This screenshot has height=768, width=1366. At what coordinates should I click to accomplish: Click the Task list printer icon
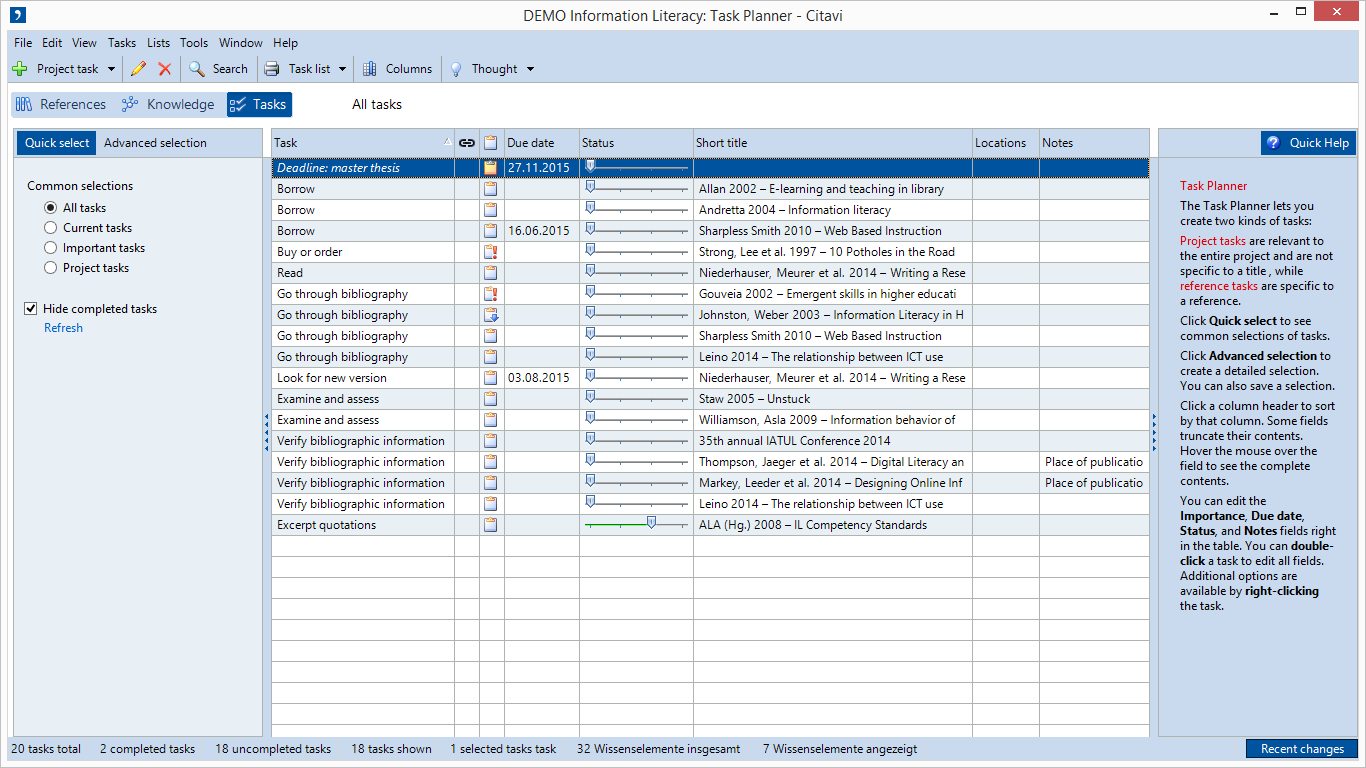272,69
